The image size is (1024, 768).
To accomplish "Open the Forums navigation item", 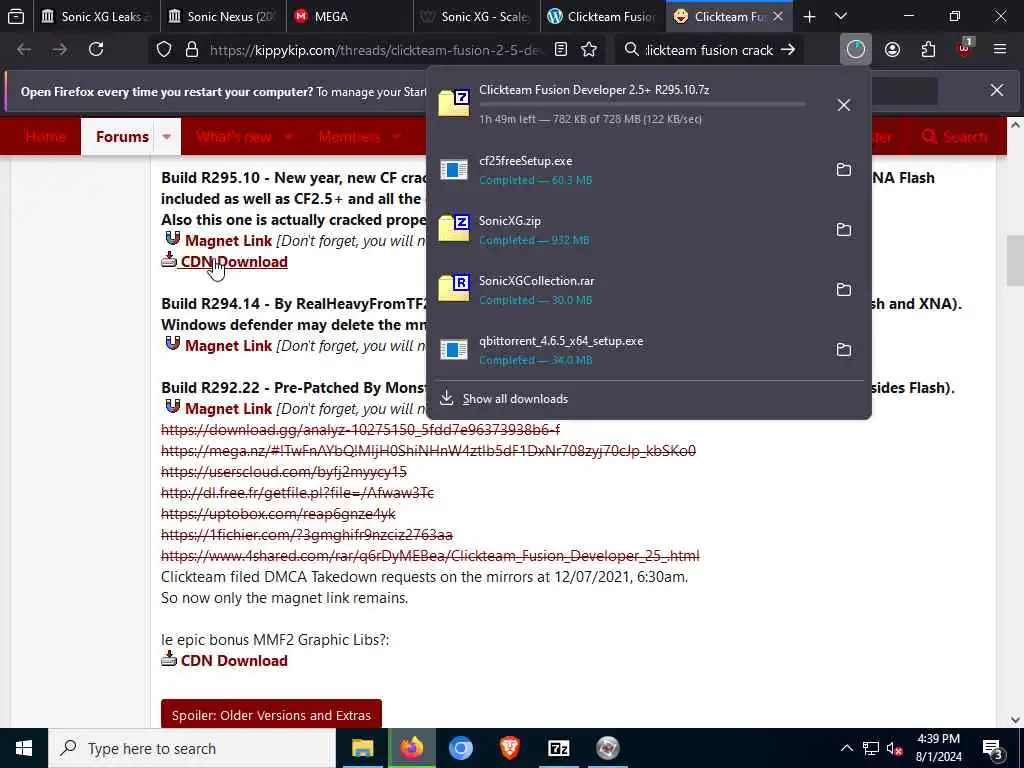I will (122, 136).
